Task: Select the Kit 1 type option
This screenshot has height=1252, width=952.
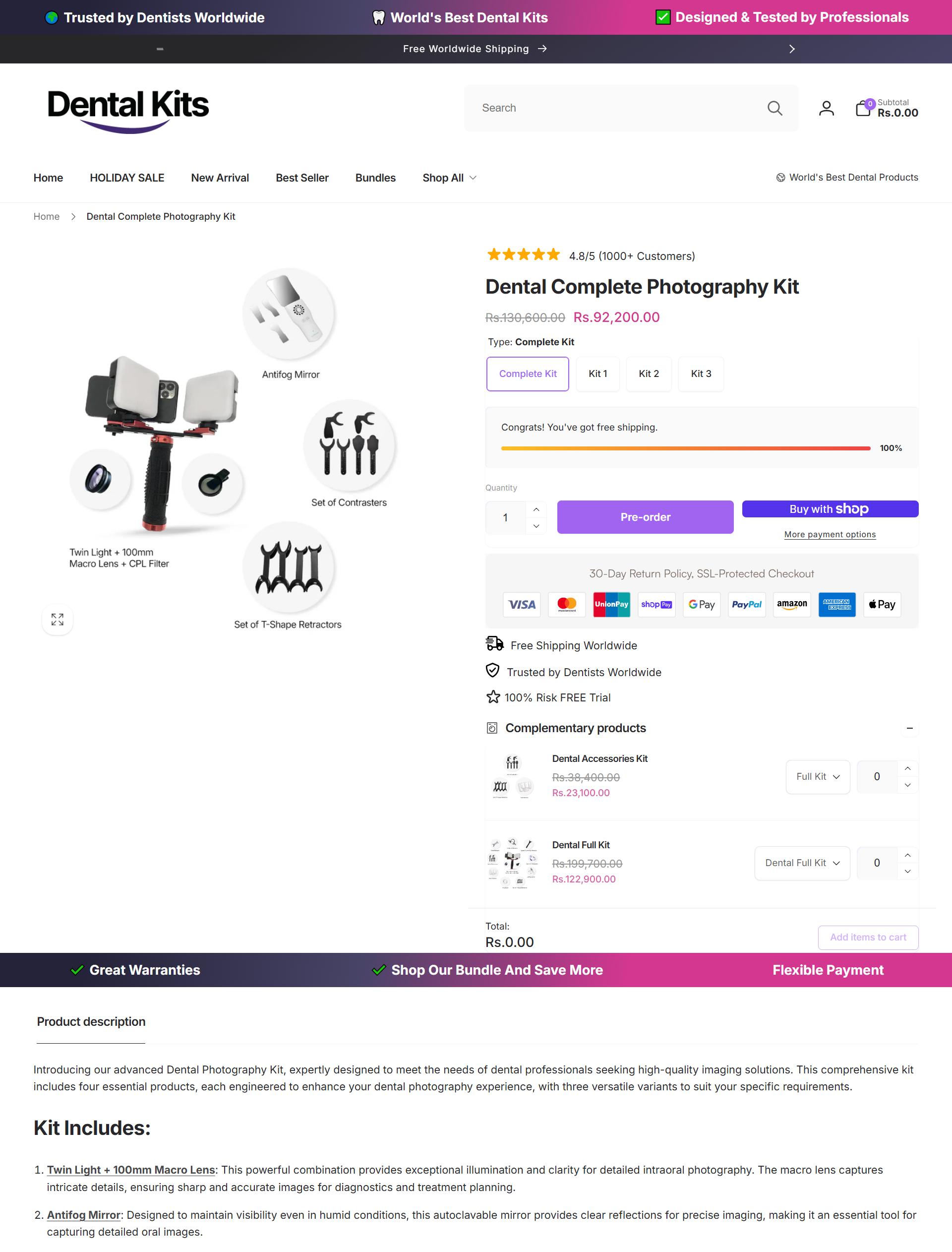Action: pyautogui.click(x=598, y=374)
